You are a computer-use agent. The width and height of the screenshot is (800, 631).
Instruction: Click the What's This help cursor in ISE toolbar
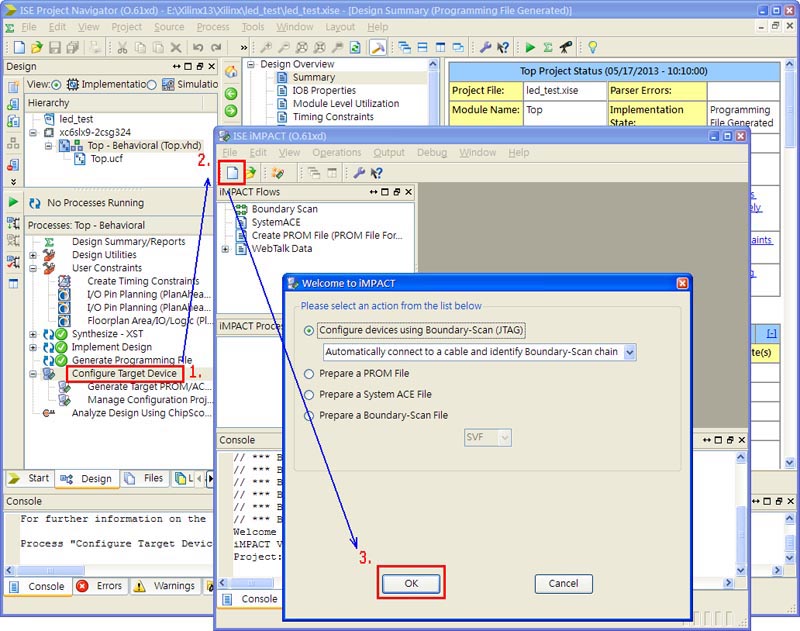pyautogui.click(x=503, y=47)
